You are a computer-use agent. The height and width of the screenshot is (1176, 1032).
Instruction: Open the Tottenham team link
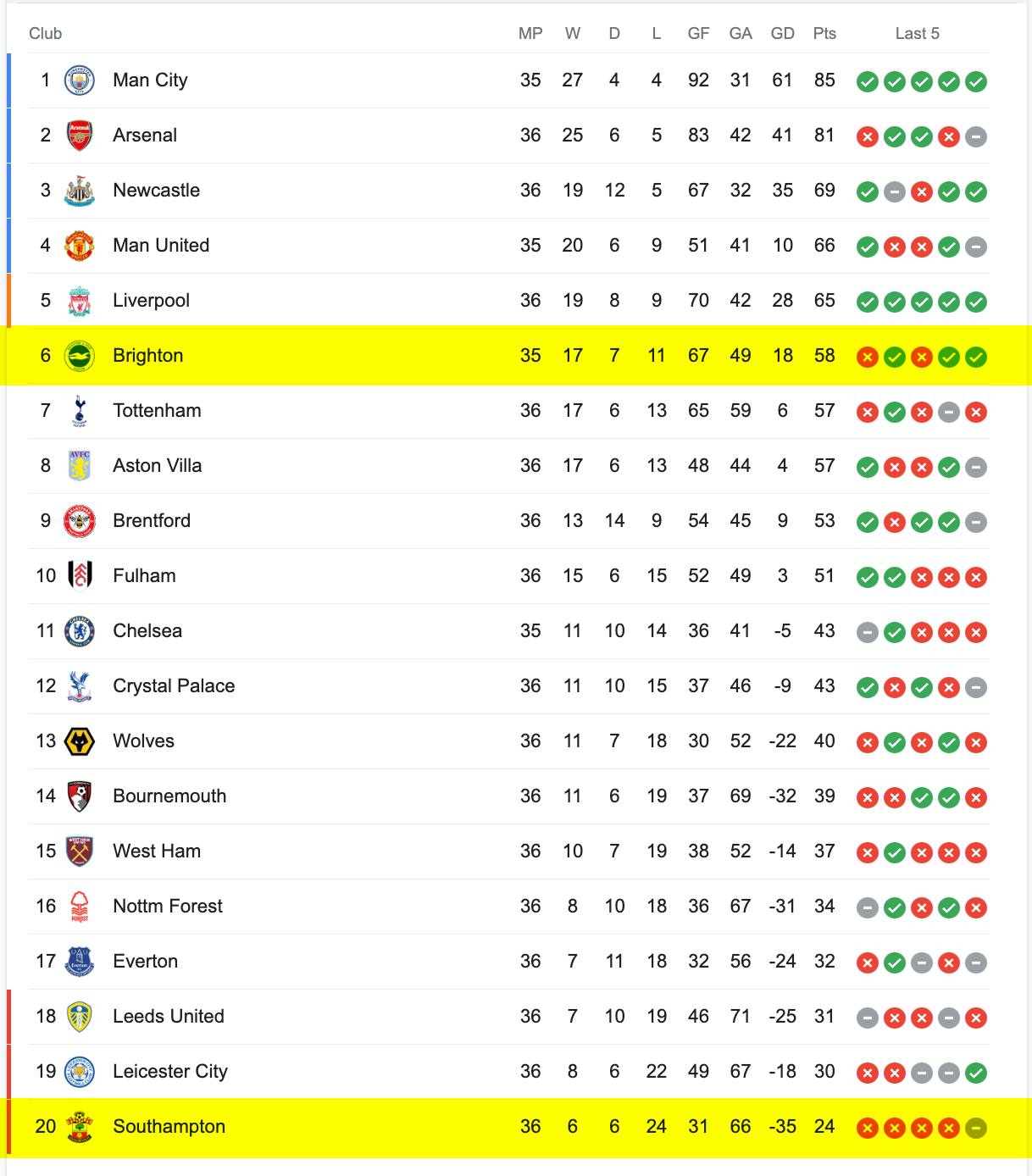point(157,411)
